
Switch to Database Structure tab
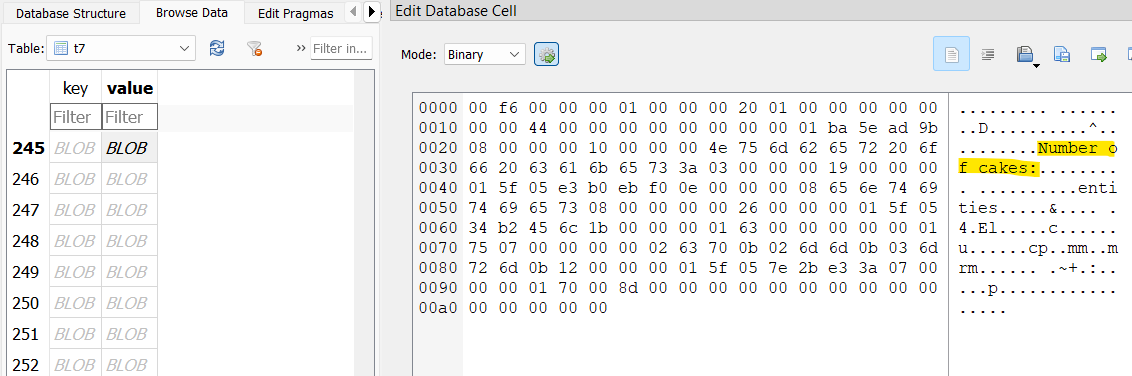point(70,13)
